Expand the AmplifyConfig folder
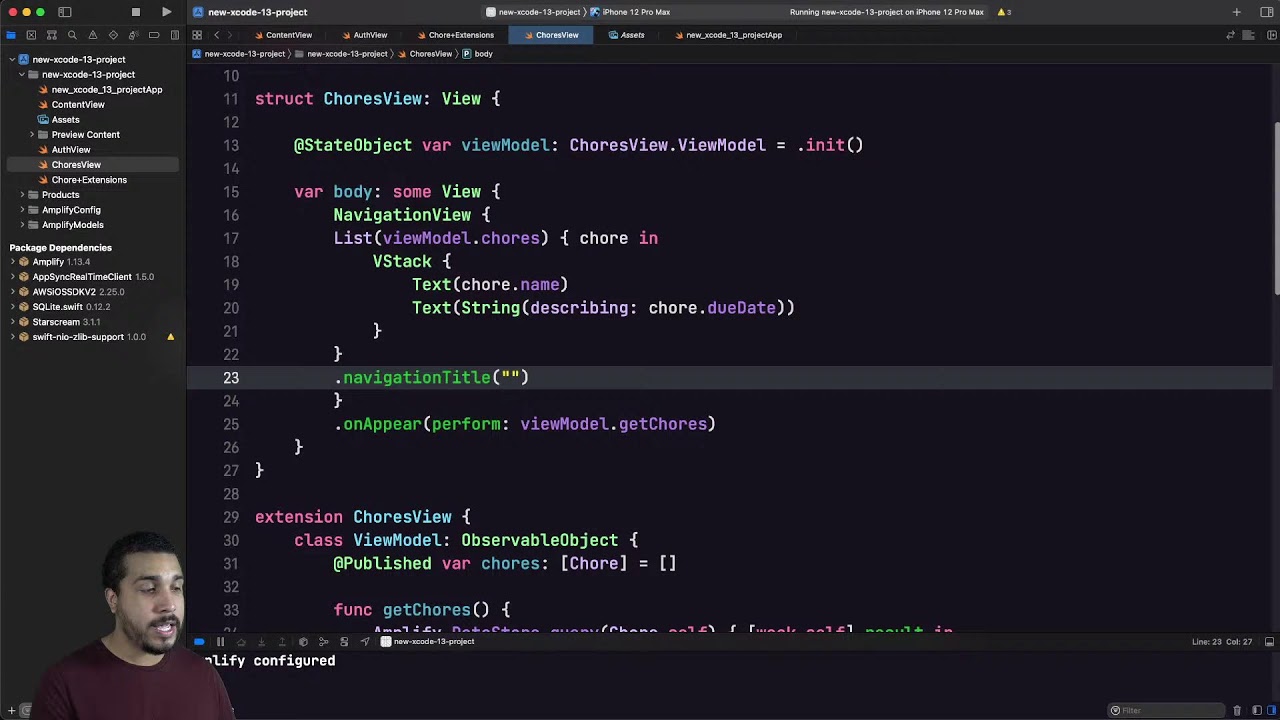The image size is (1280, 720). (x=22, y=210)
